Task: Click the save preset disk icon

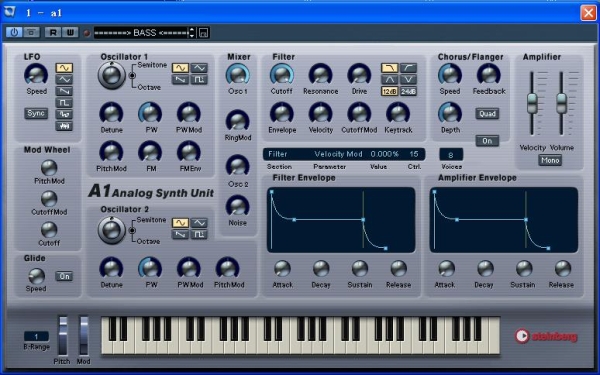Action: click(203, 33)
